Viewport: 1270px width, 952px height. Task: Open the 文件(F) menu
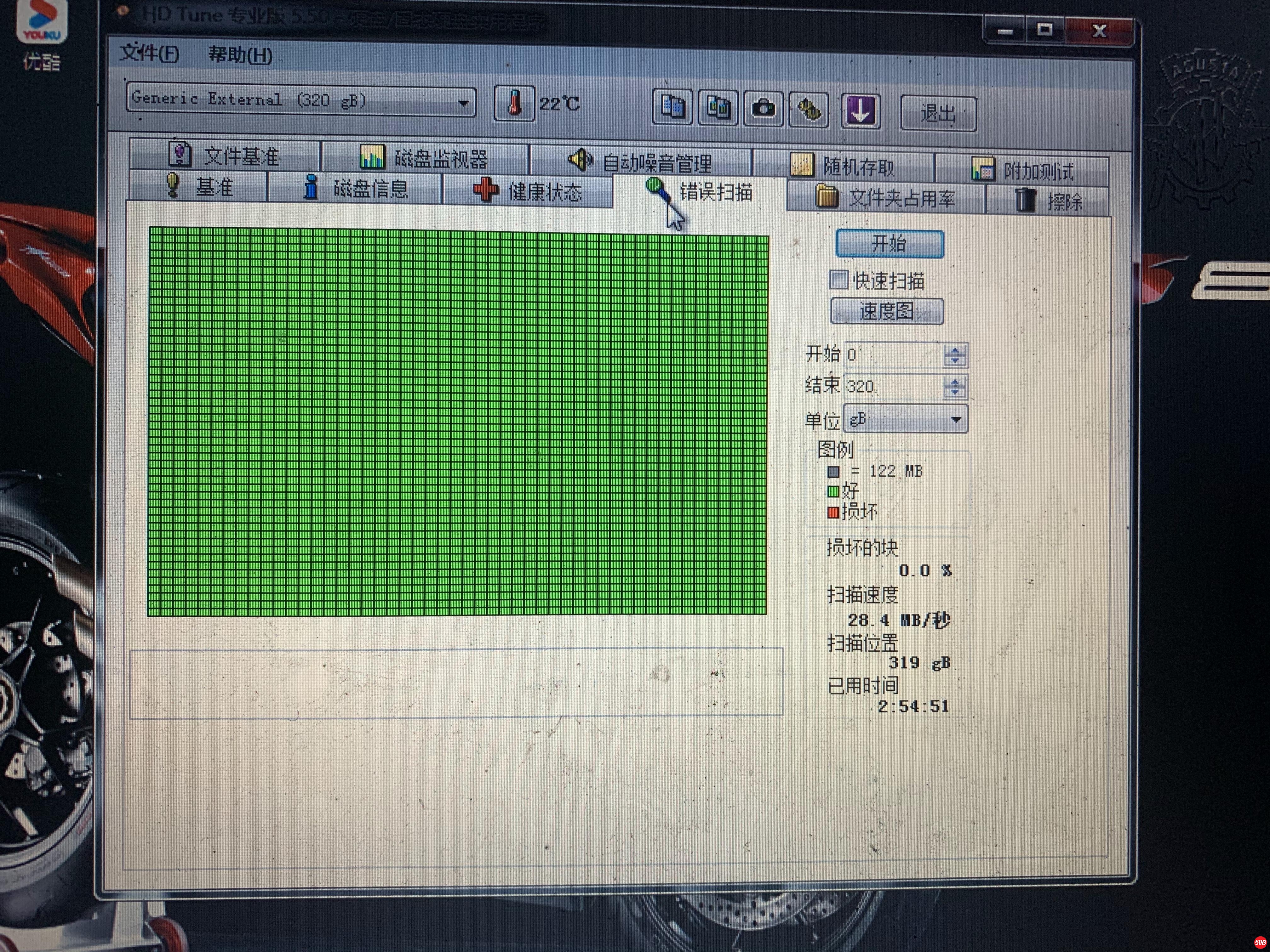pyautogui.click(x=149, y=54)
